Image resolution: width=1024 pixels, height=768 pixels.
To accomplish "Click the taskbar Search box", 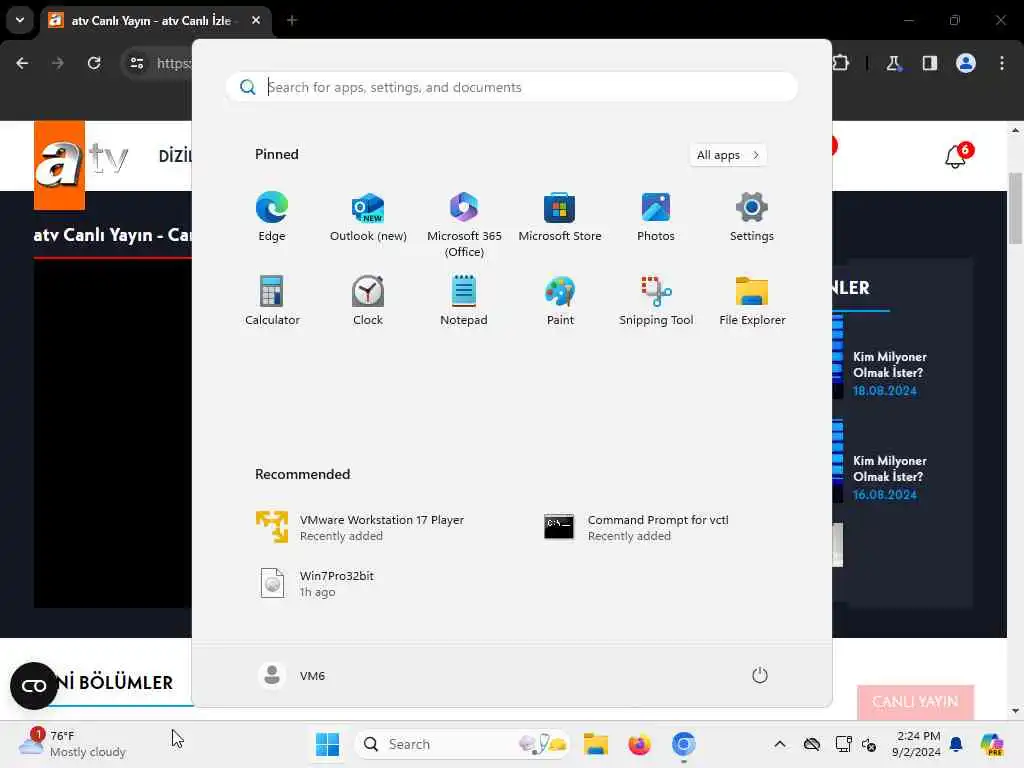I will click(x=462, y=744).
